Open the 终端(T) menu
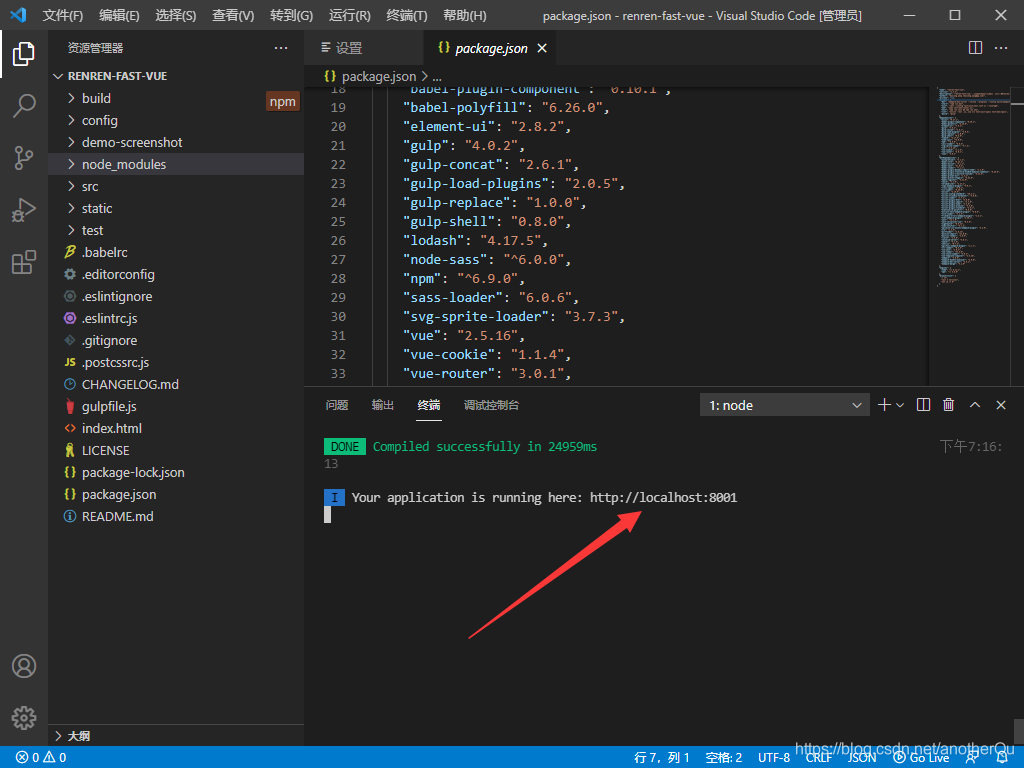Viewport: 1024px width, 768px height. click(x=406, y=15)
